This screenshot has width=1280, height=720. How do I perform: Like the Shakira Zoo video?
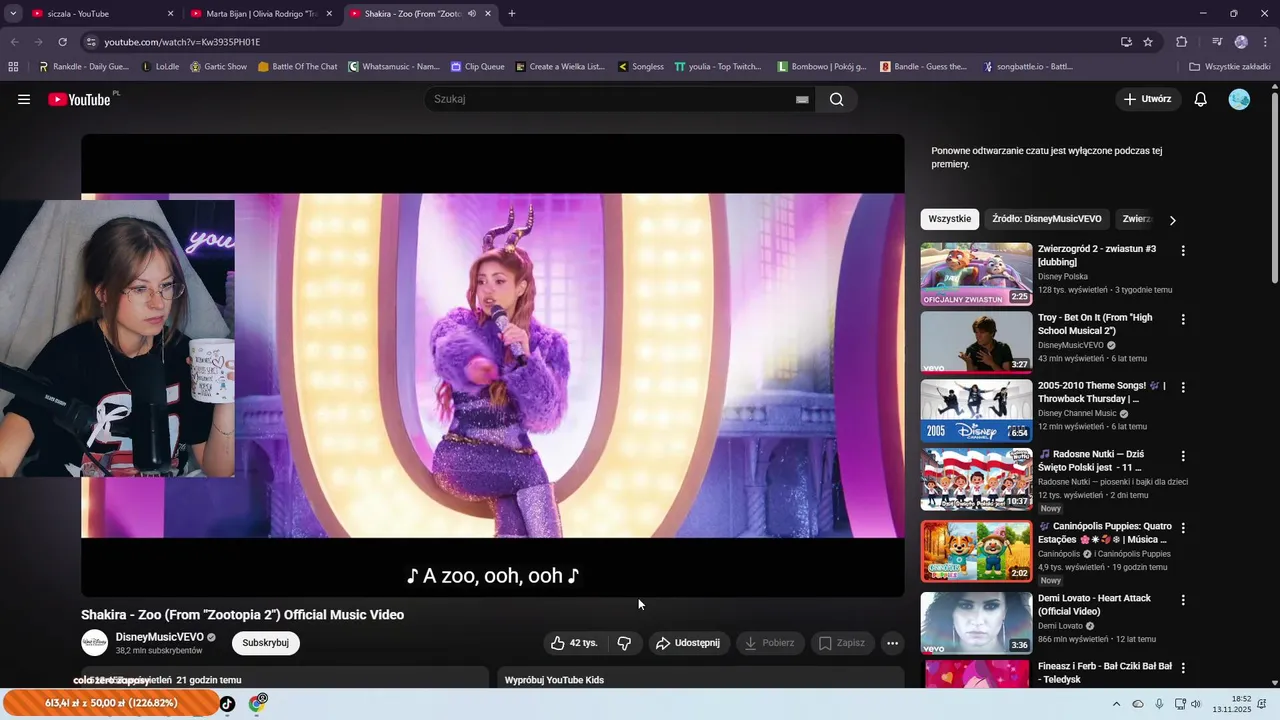tap(574, 643)
